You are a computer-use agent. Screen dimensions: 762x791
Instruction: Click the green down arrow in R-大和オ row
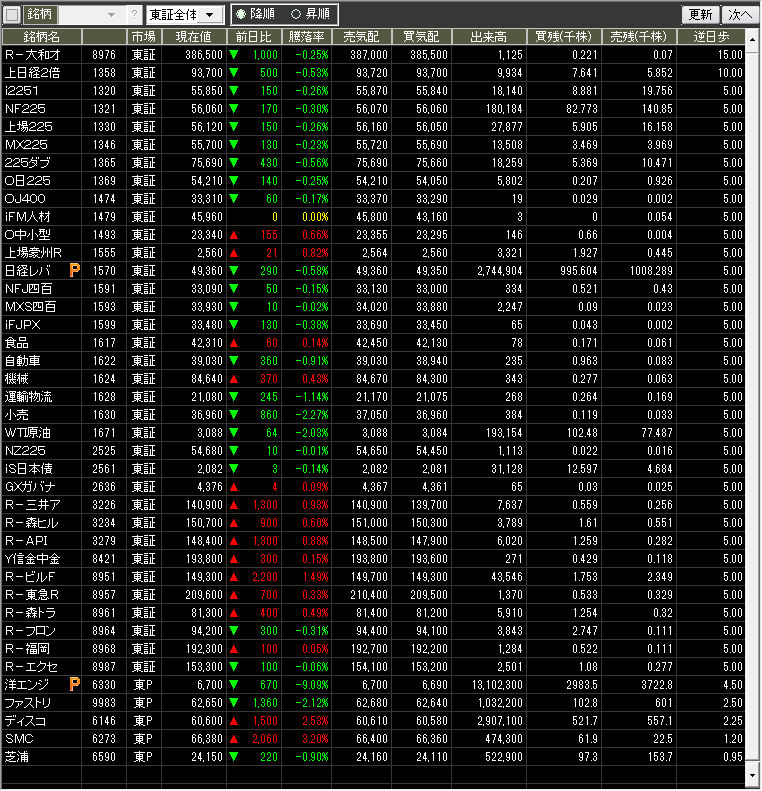pyautogui.click(x=234, y=55)
